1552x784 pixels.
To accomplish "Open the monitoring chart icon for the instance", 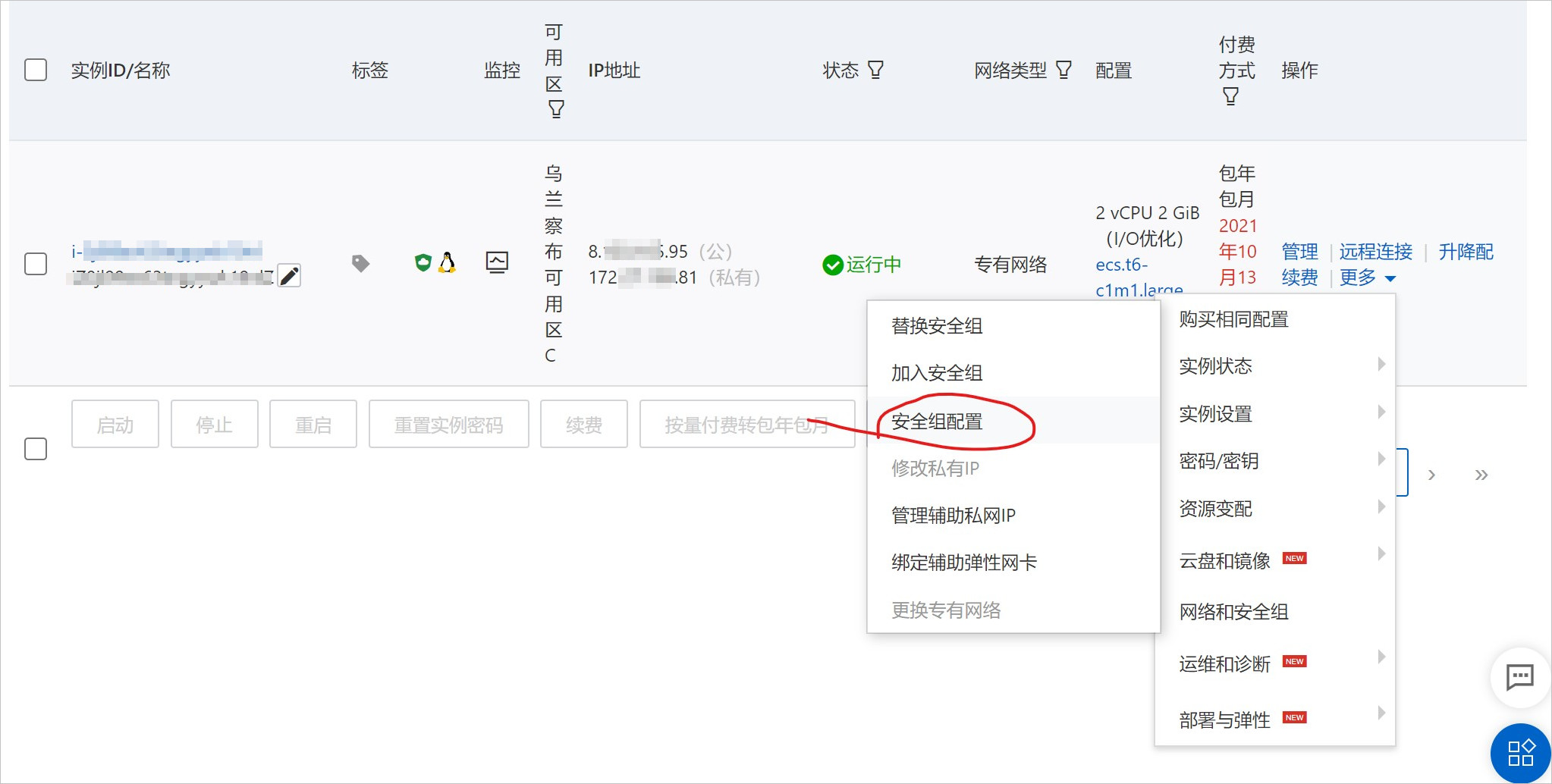I will pyautogui.click(x=497, y=262).
